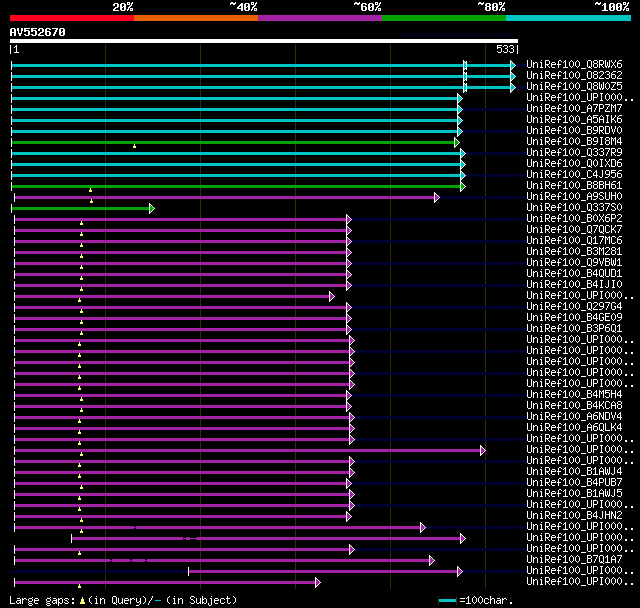Pick the UniRef100_B7Q1A7 hit label
The width and height of the screenshot is (640, 608).
point(574,560)
